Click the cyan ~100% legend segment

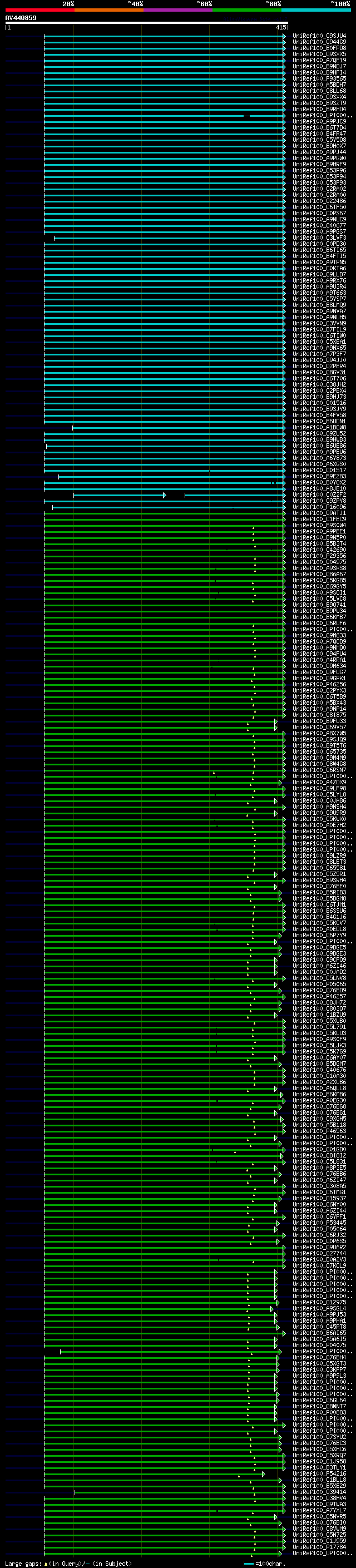317,11
